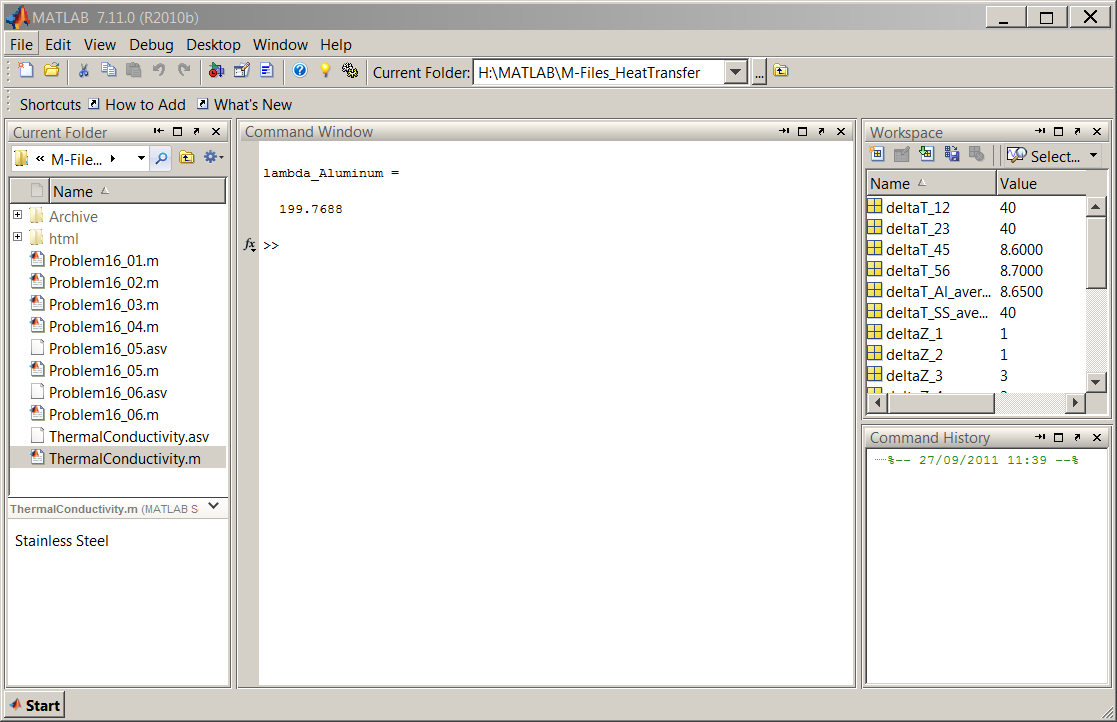Image resolution: width=1117 pixels, height=722 pixels.
Task: Click the fx function browser icon
Action: pos(249,244)
